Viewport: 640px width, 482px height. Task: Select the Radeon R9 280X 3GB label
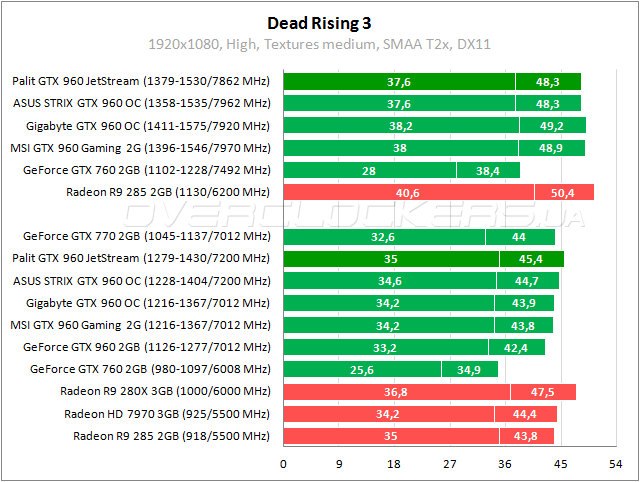point(166,391)
